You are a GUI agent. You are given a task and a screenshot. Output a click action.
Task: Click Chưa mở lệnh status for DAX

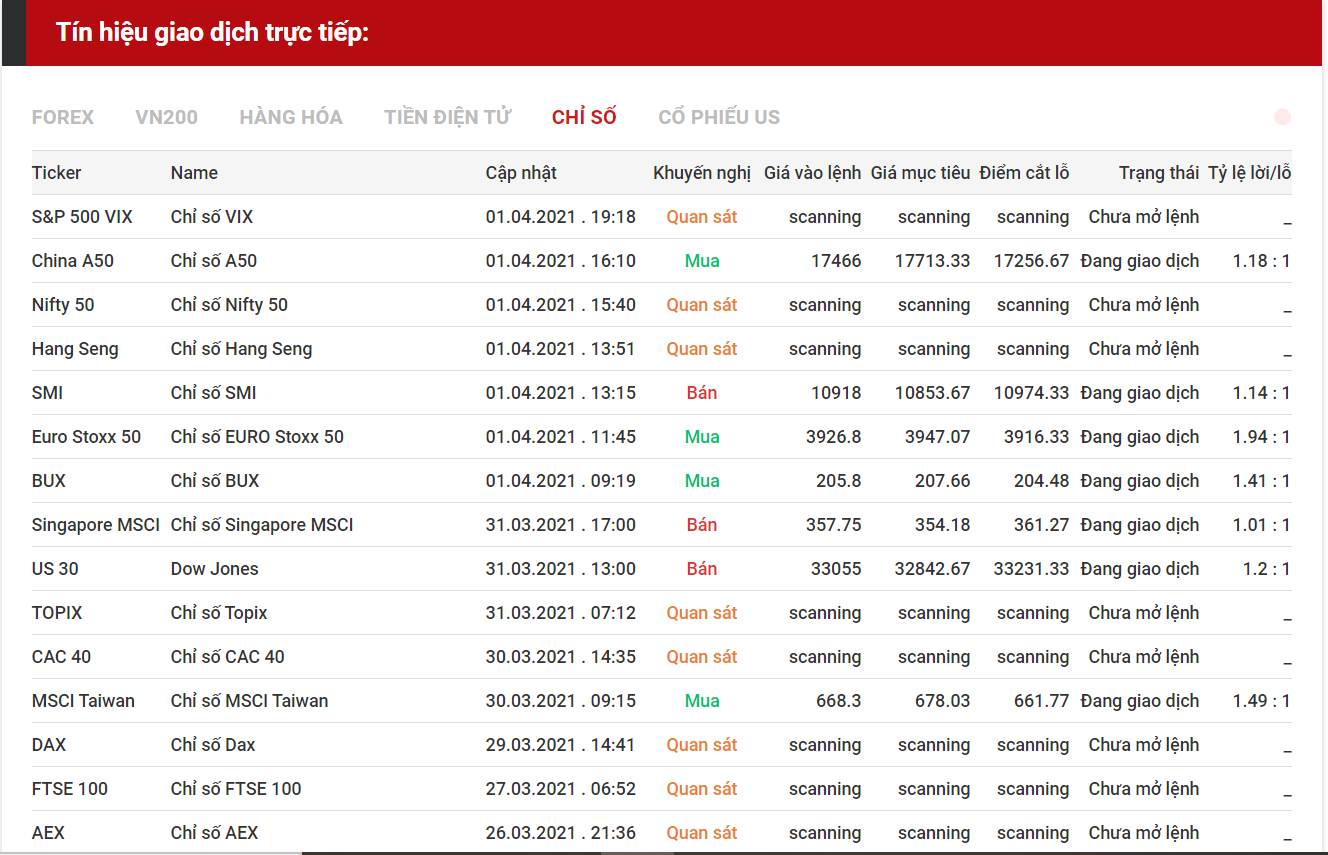[1144, 745]
